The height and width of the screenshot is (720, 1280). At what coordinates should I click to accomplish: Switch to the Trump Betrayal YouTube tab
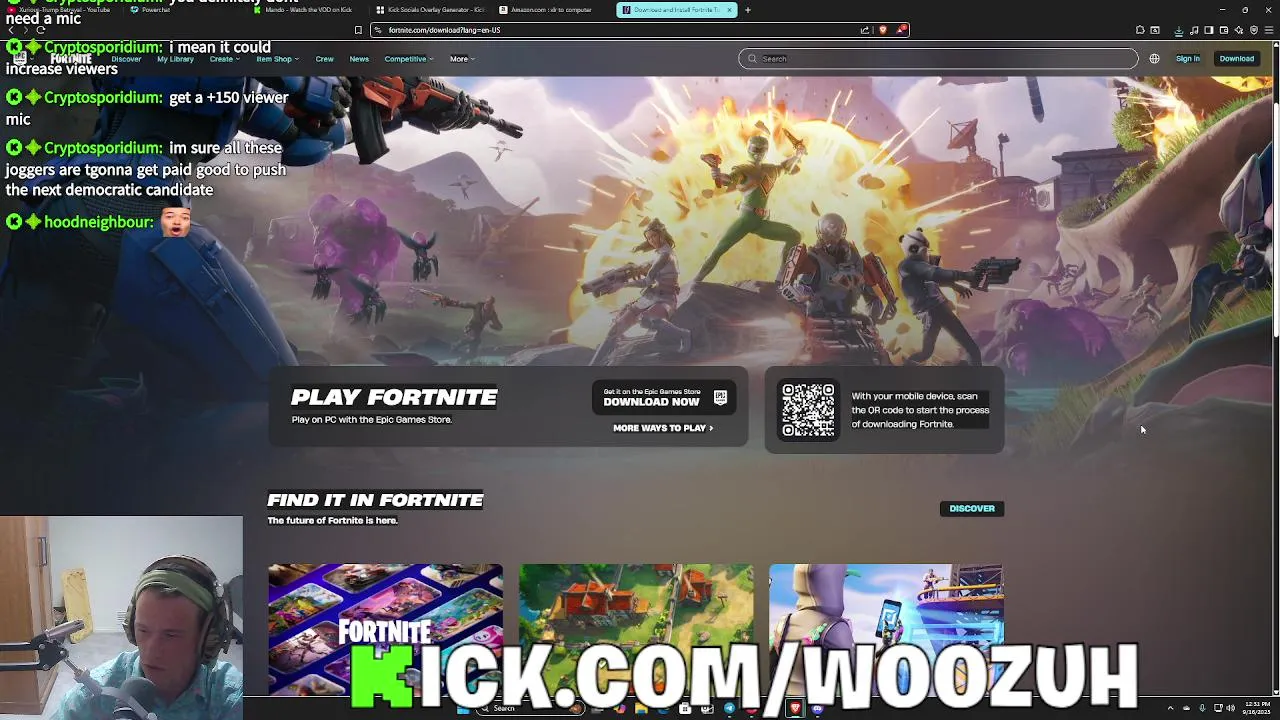[x=60, y=10]
